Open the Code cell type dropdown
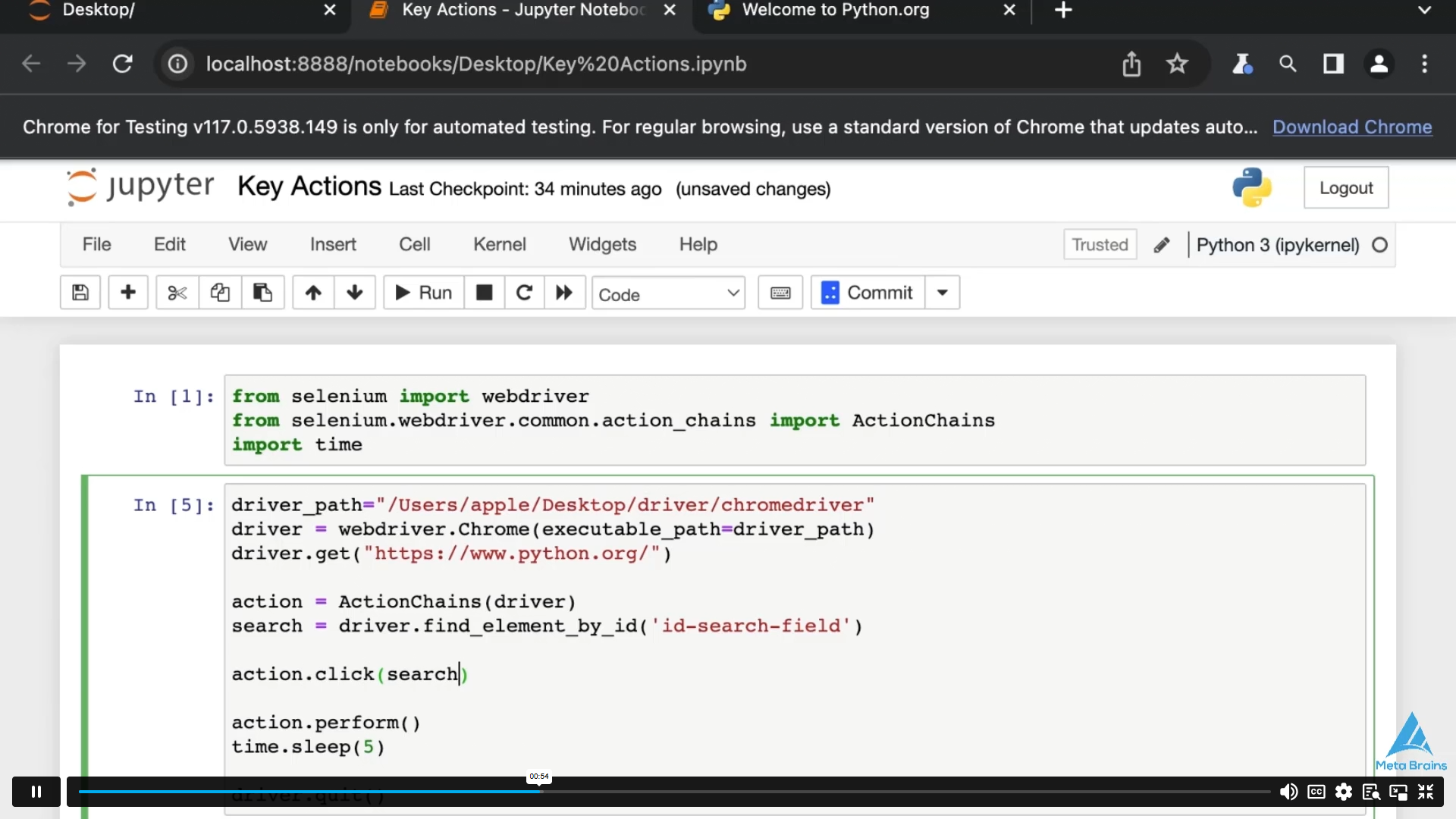 [668, 294]
